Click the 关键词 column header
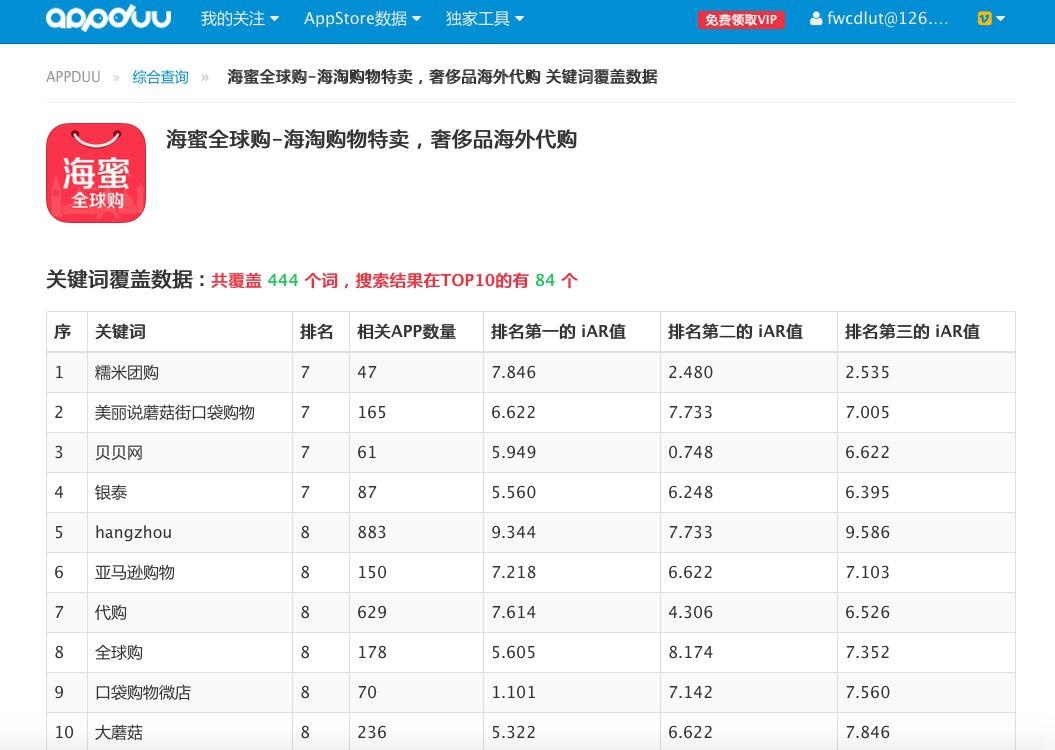The width and height of the screenshot is (1055, 750). pyautogui.click(x=120, y=332)
